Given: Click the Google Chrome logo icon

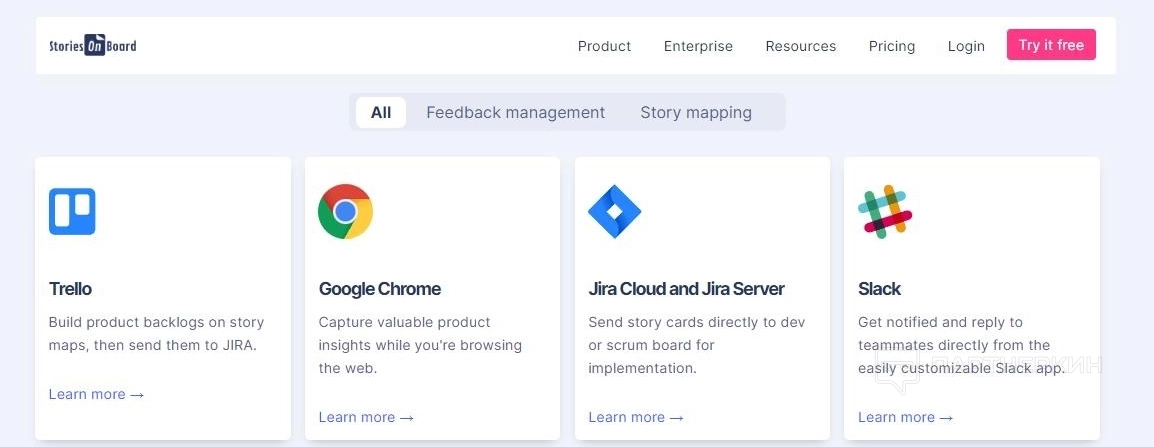Looking at the screenshot, I should (345, 211).
